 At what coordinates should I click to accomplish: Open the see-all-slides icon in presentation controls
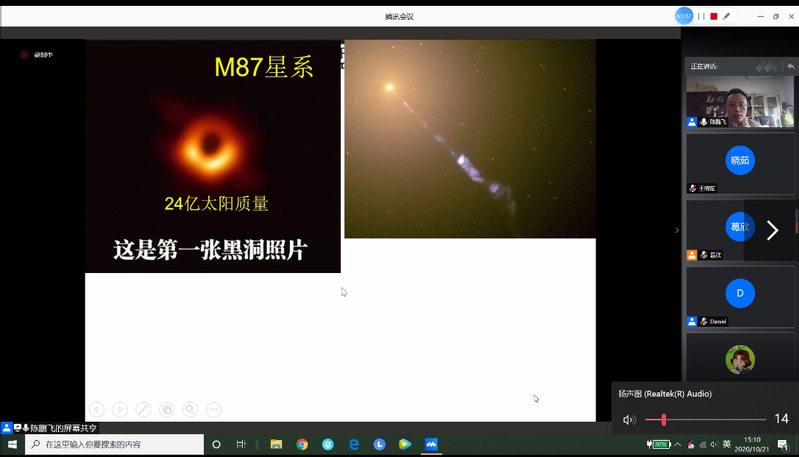(167, 409)
